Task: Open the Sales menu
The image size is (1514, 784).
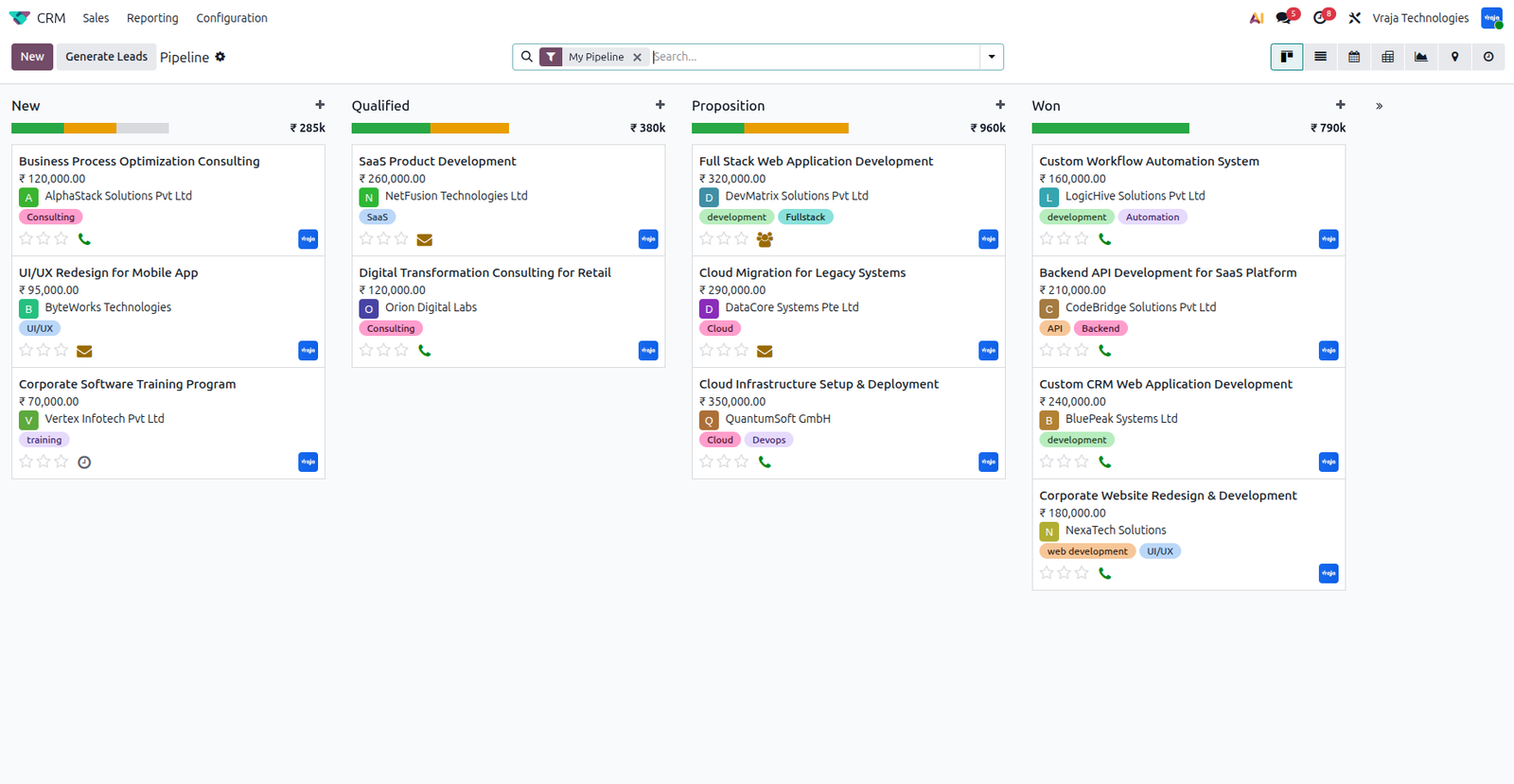Action: [96, 18]
